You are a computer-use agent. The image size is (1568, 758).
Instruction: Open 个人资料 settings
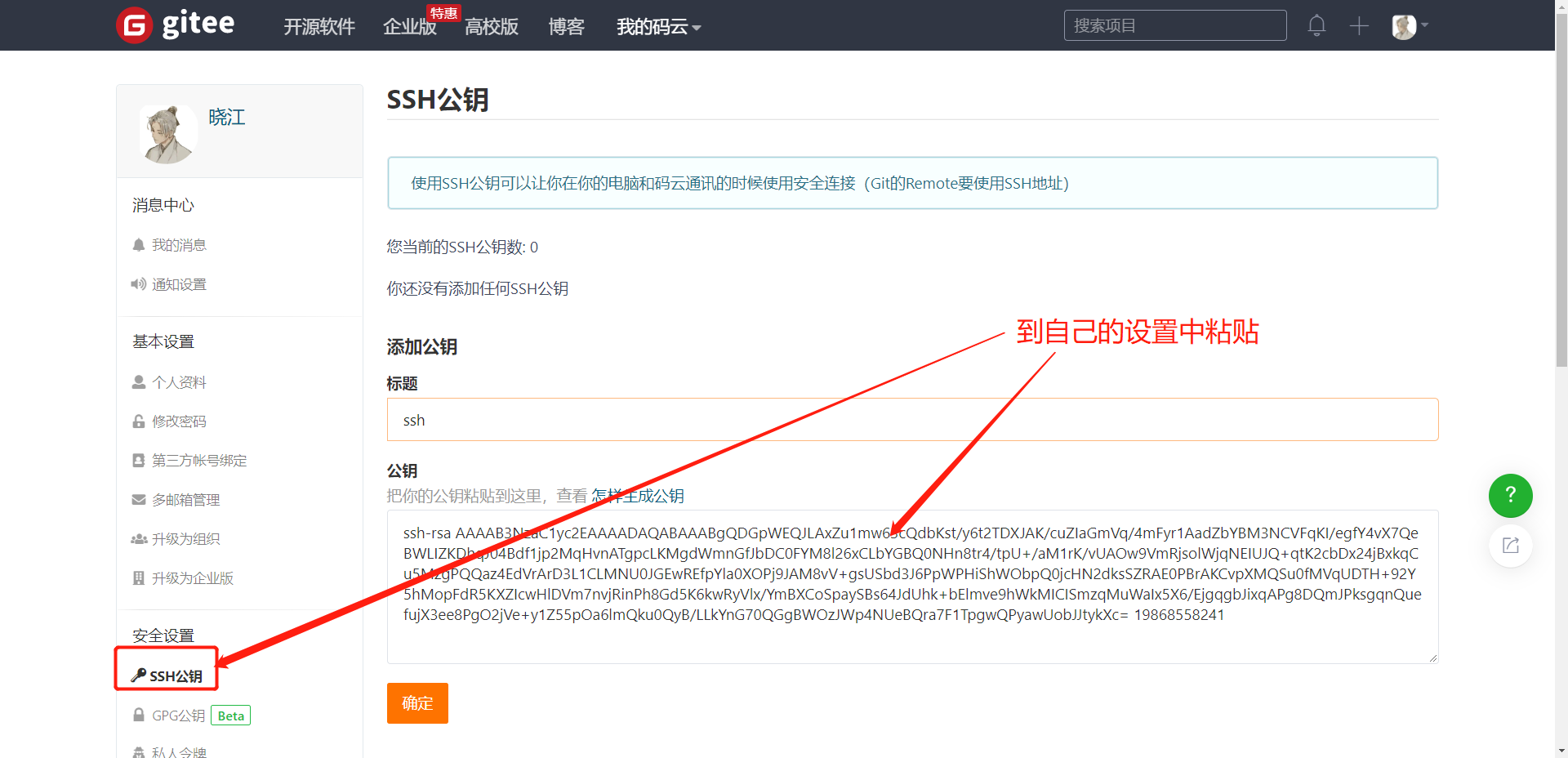pyautogui.click(x=179, y=382)
